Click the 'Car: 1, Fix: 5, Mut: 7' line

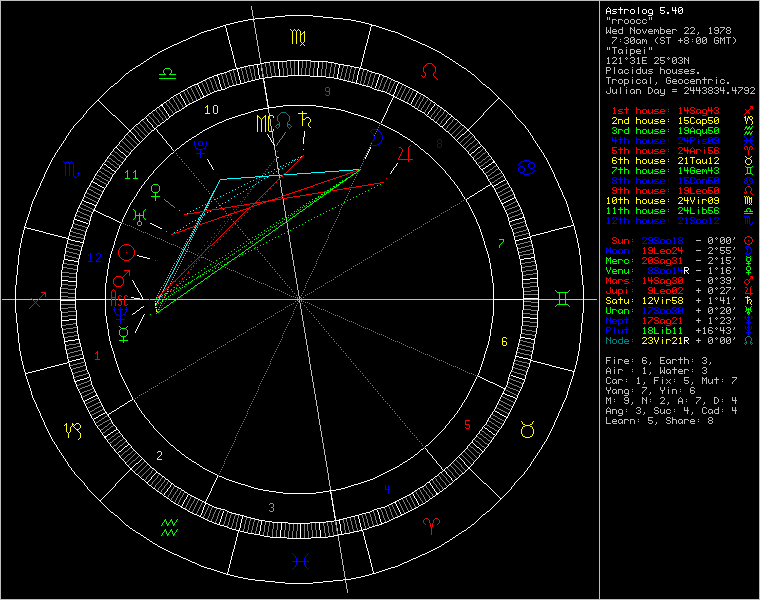(x=671, y=381)
